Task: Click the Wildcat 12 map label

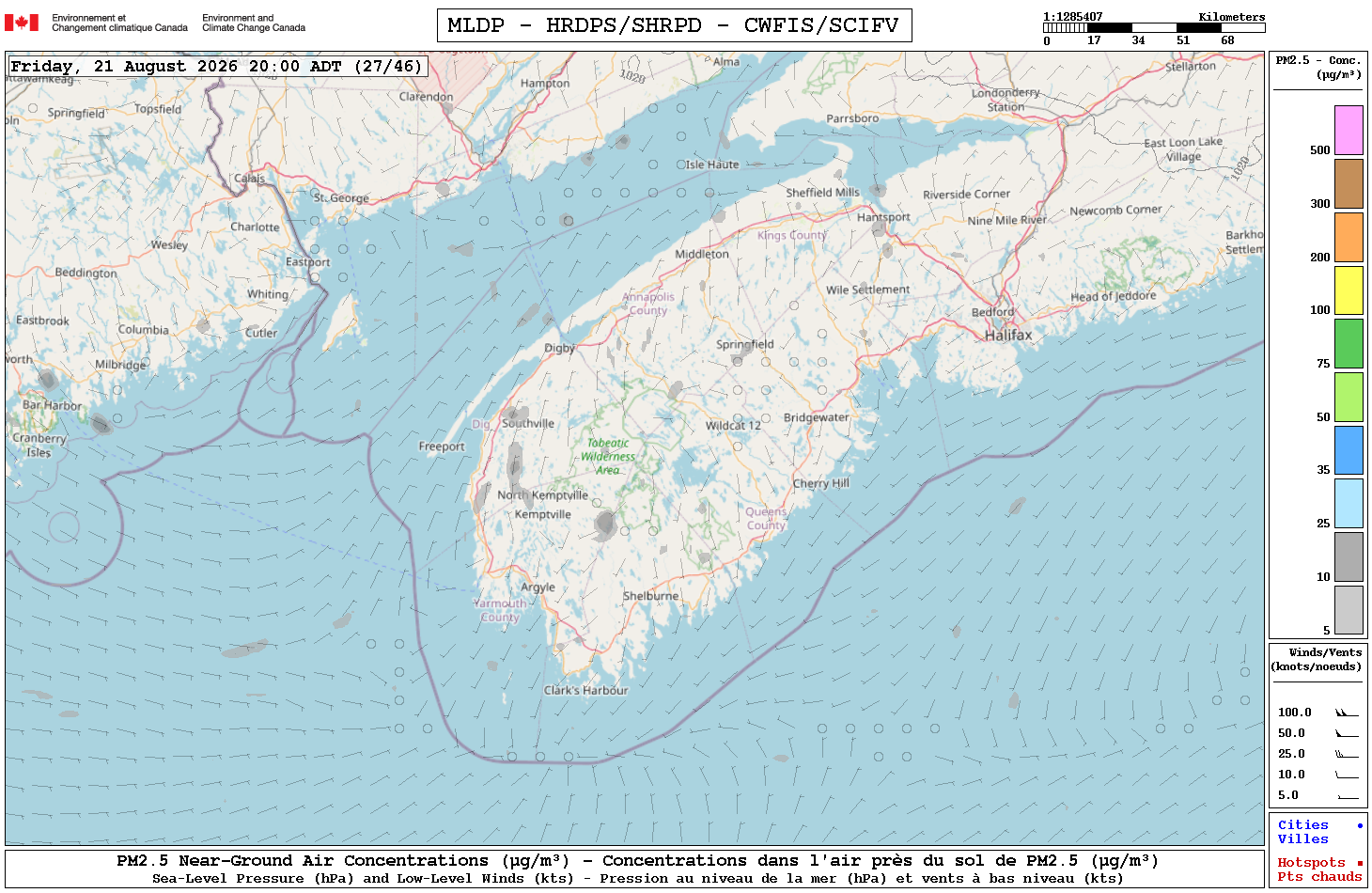Action: click(x=733, y=426)
